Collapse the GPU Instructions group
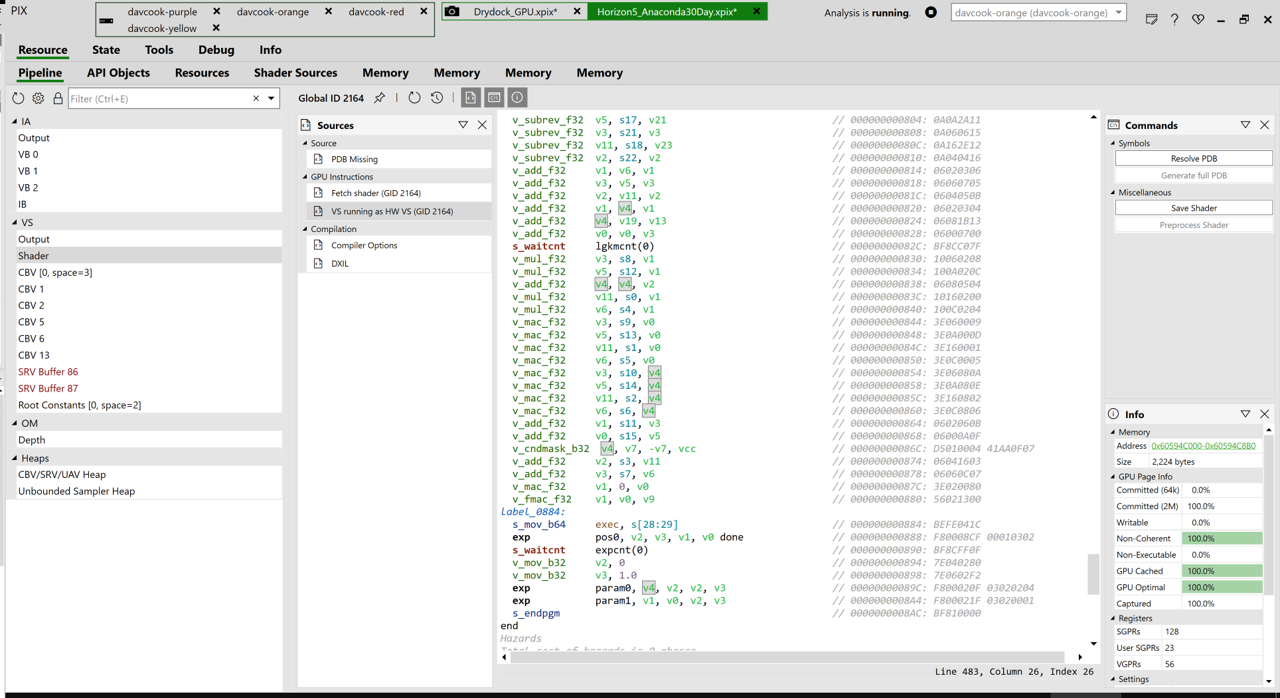The image size is (1280, 698). pyautogui.click(x=305, y=177)
